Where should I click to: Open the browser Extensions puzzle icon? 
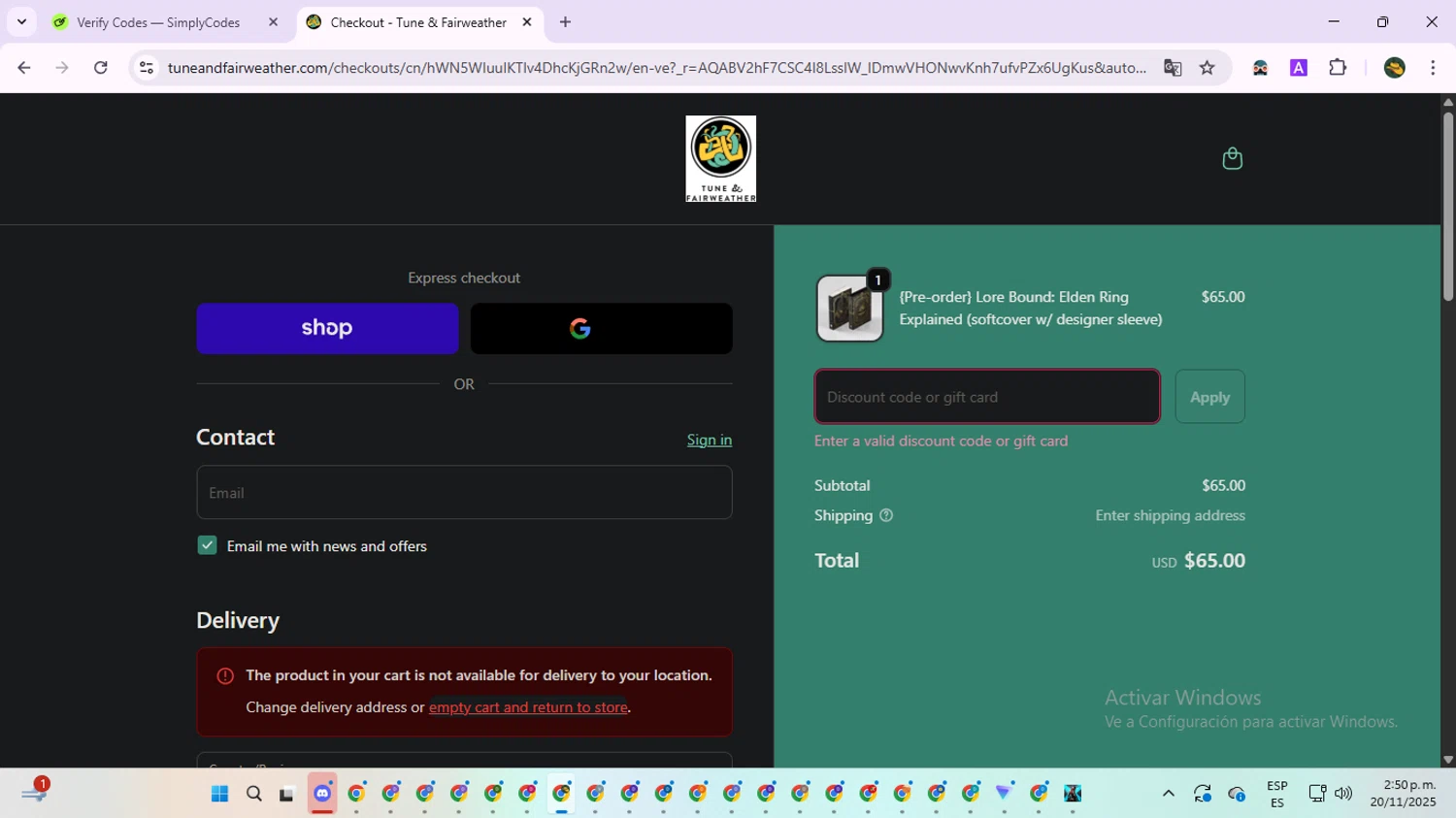(x=1338, y=68)
